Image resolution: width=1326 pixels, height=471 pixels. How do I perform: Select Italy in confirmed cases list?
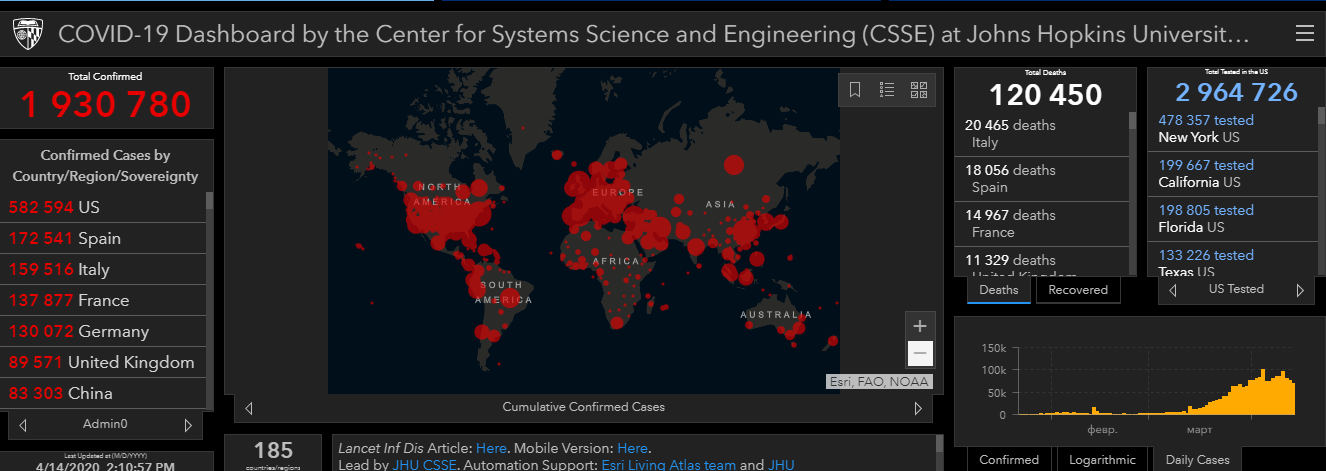point(104,270)
